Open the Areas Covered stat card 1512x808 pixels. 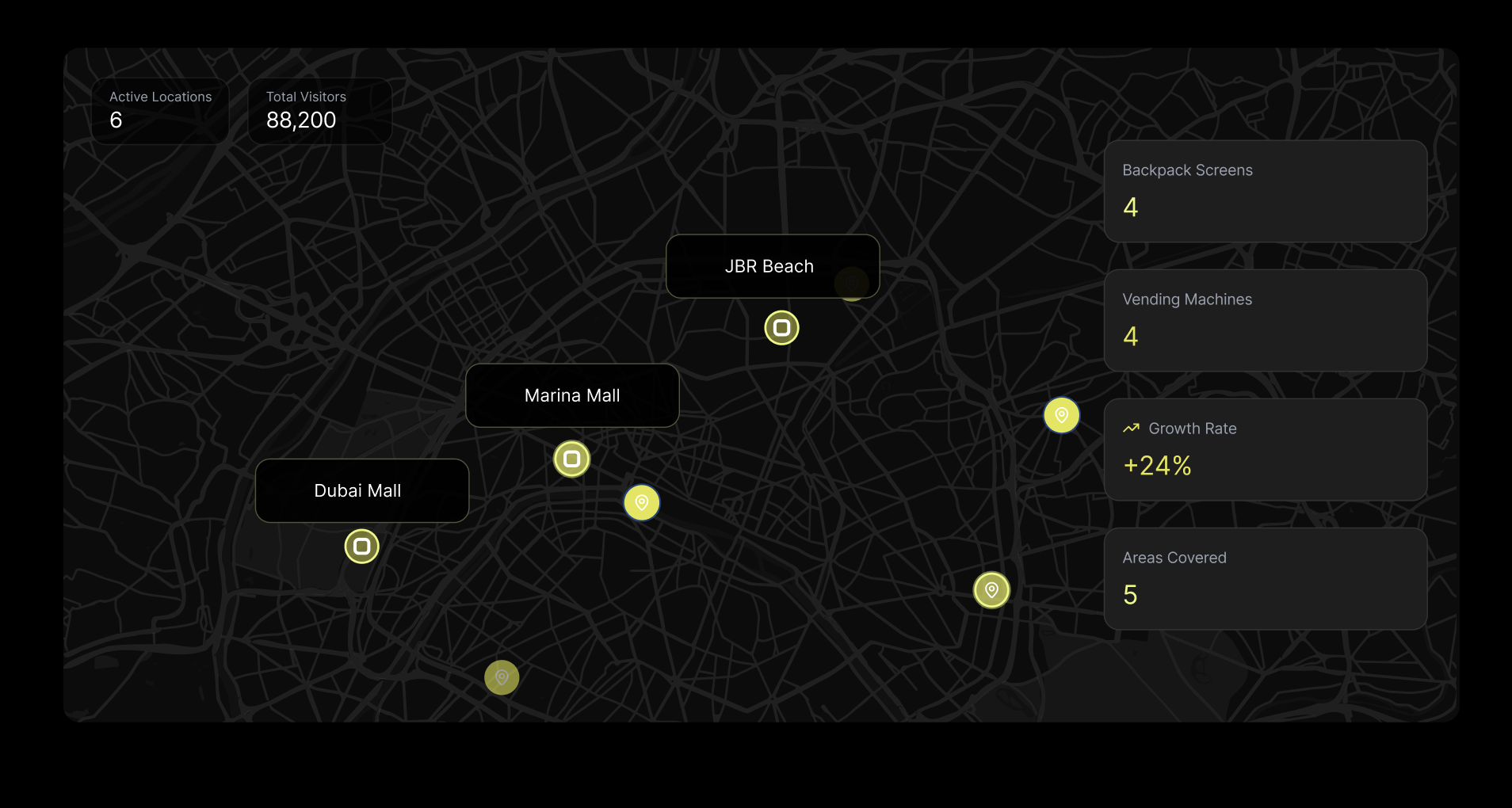click(x=1265, y=578)
